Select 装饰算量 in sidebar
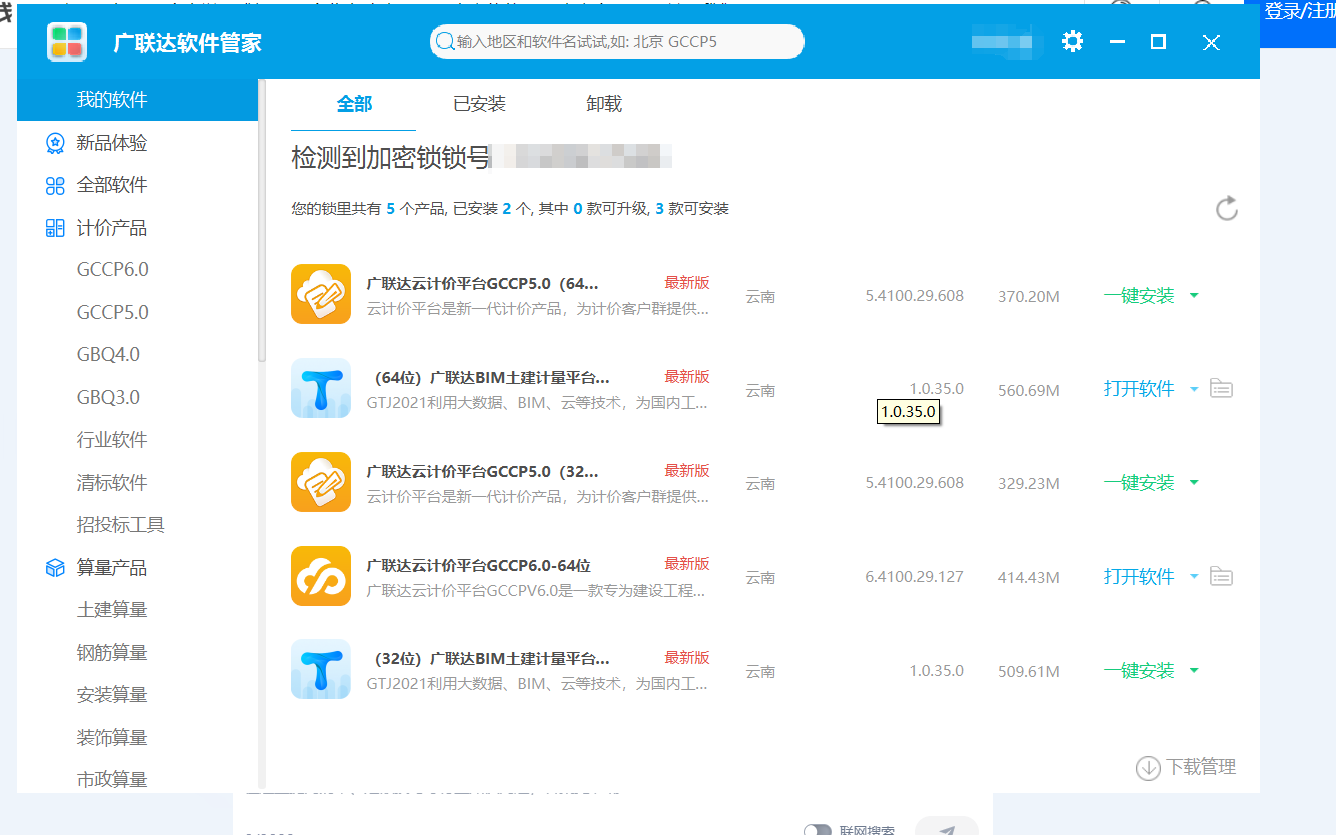Image resolution: width=1336 pixels, height=835 pixels. (112, 738)
